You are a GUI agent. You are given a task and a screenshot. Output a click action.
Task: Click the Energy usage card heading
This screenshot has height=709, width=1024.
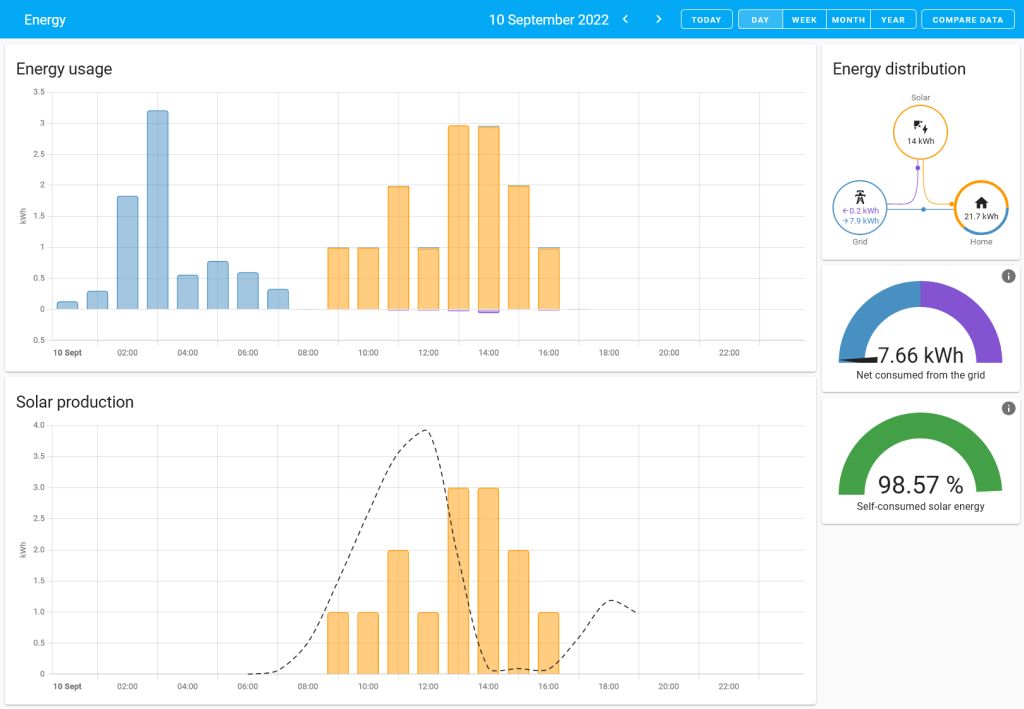[64, 69]
